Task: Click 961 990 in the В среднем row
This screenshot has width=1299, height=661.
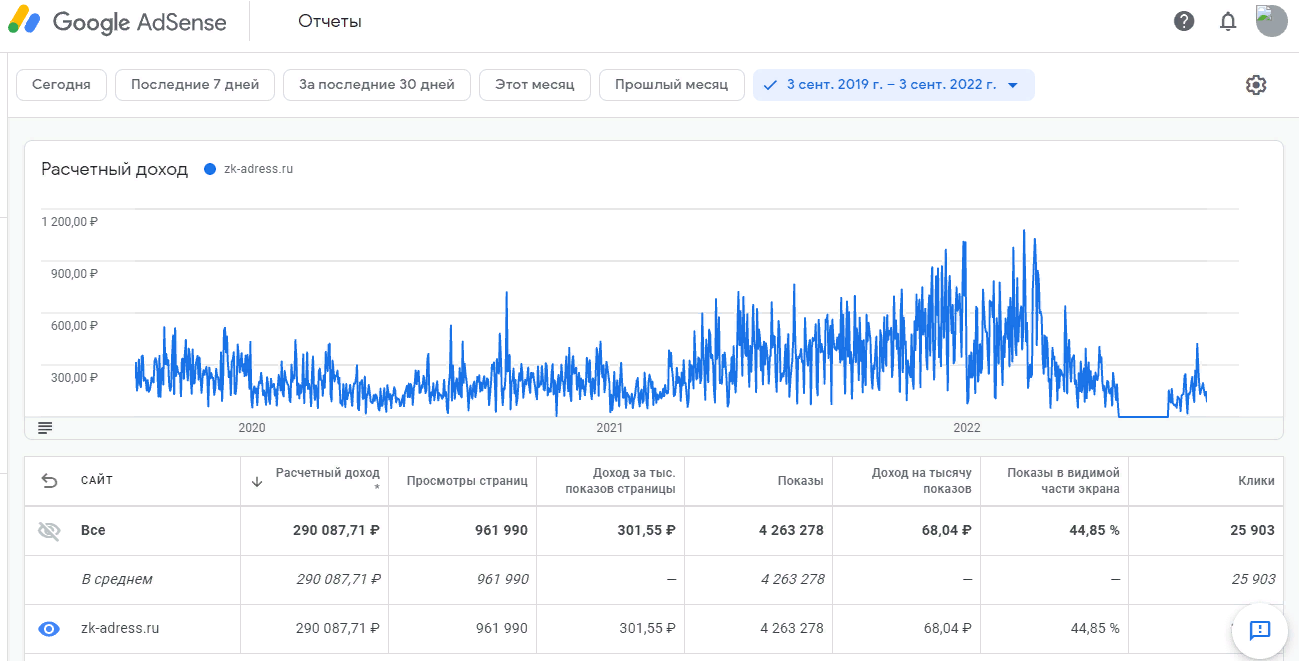Action: point(503,579)
